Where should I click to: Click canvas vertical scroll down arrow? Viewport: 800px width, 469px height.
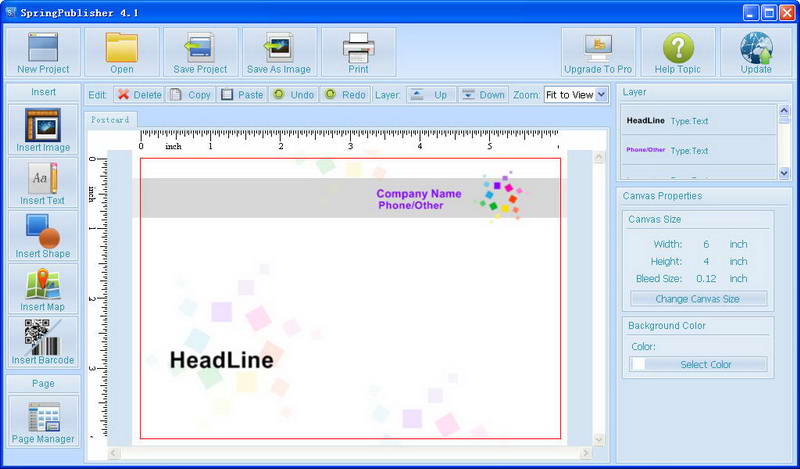(599, 439)
